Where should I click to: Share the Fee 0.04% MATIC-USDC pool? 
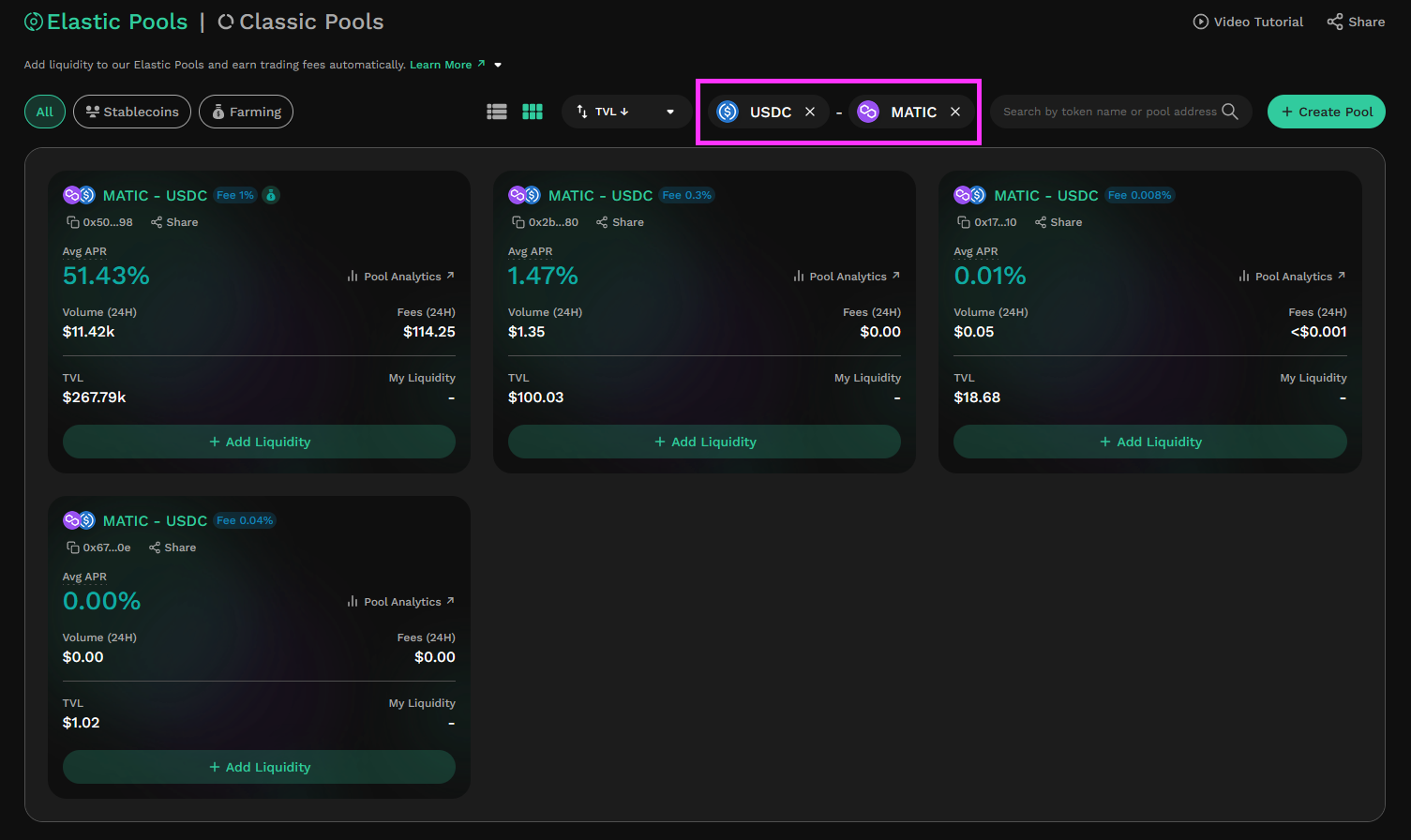click(x=173, y=547)
